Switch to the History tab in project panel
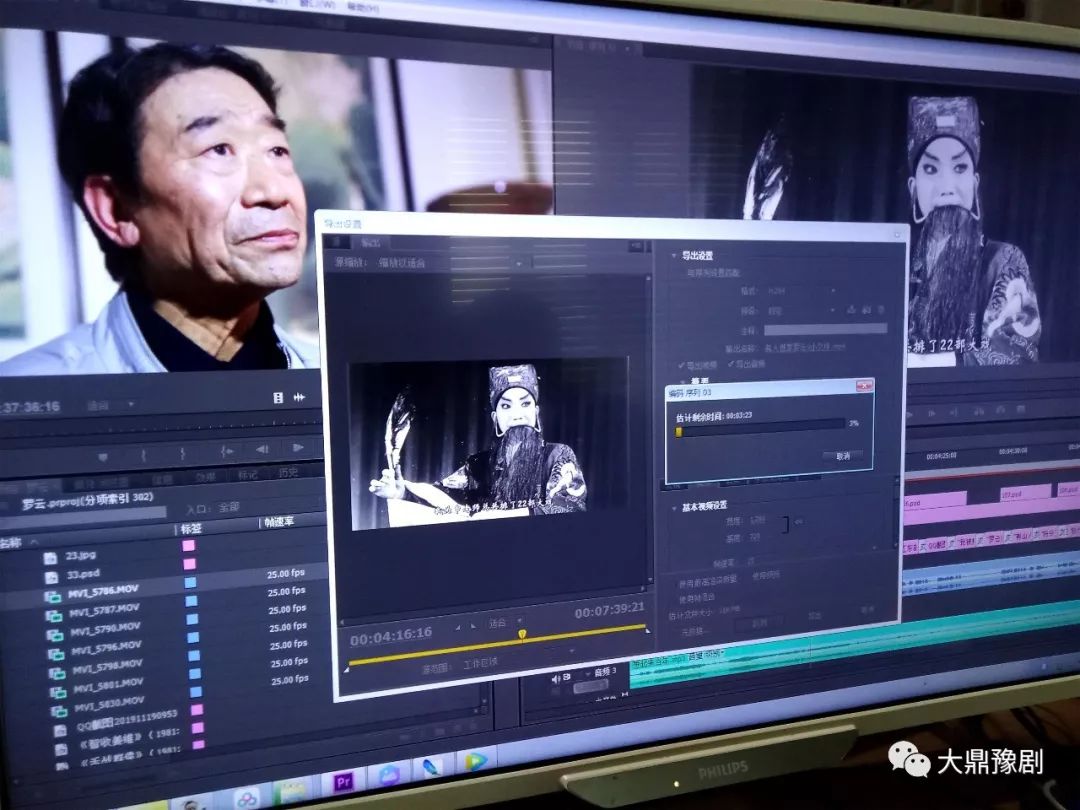 [288, 472]
